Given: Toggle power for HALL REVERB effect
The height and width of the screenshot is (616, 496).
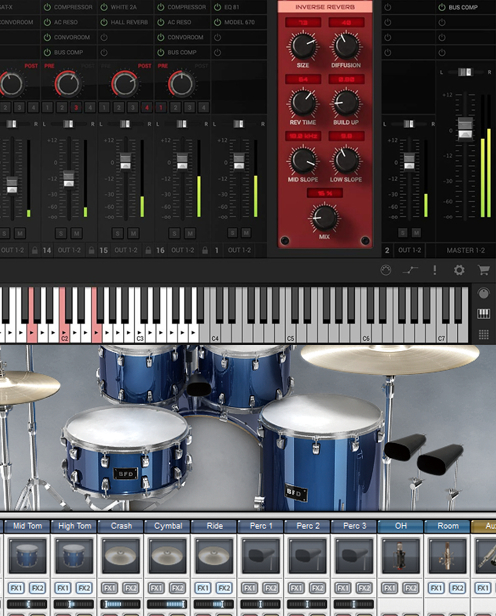Looking at the screenshot, I should pos(104,22).
